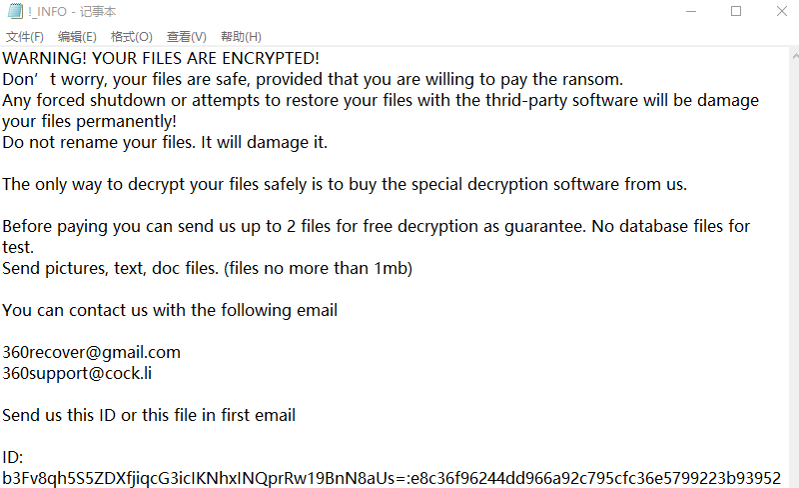Viewport: 799px width, 488px height.
Task: Place cursor in "Do not rename your files" line
Action: click(x=165, y=142)
